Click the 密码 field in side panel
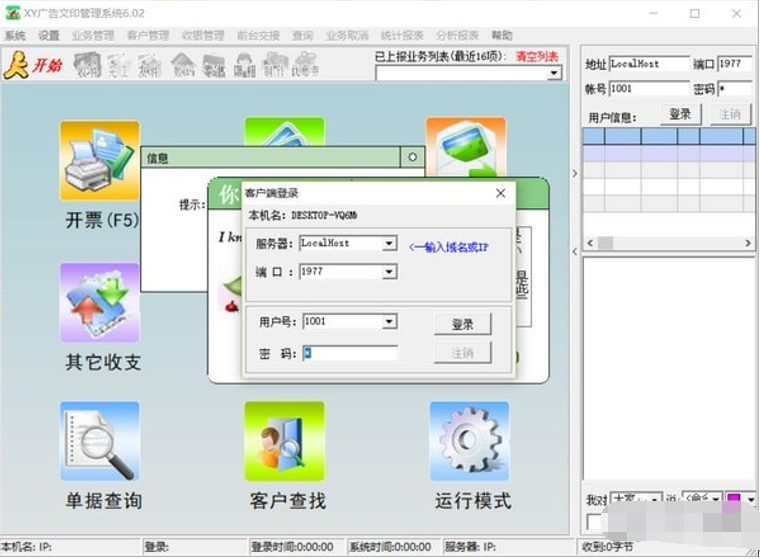Viewport: 760px width, 559px height. coord(735,89)
